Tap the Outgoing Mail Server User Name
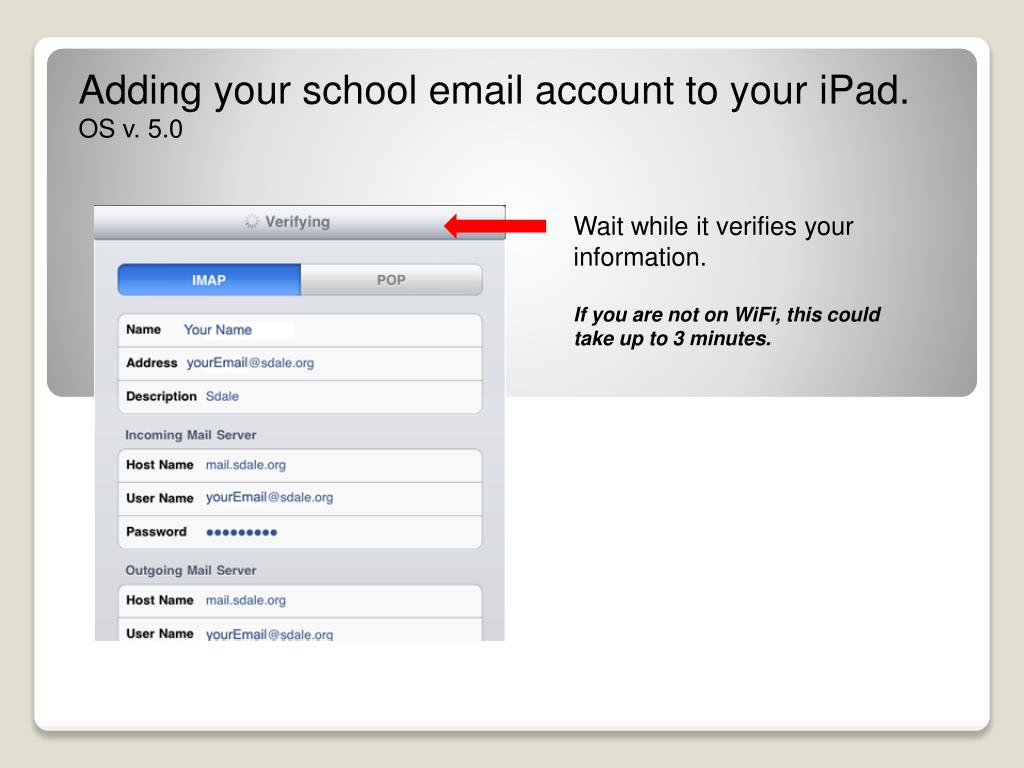The height and width of the screenshot is (768, 1024). 300,630
